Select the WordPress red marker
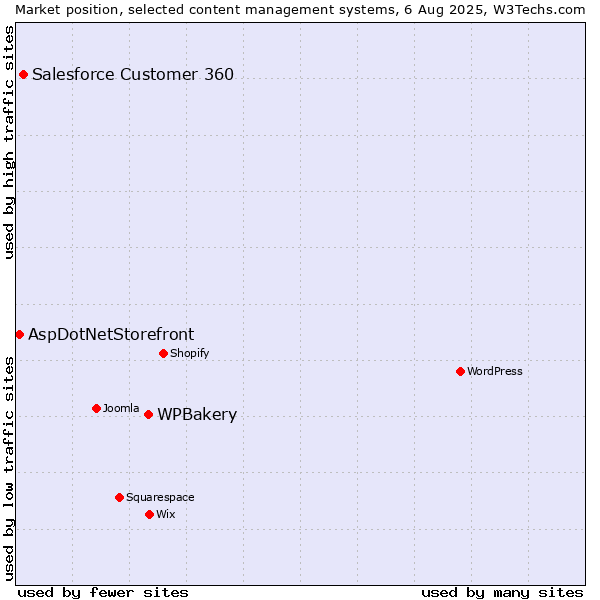The image size is (600, 600). point(460,372)
